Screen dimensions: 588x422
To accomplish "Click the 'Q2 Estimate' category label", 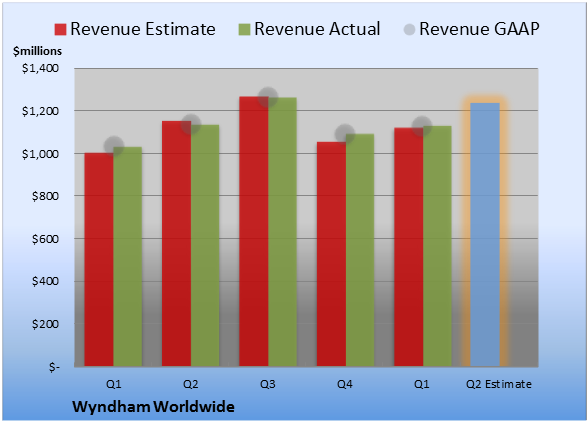I will coord(499,384).
